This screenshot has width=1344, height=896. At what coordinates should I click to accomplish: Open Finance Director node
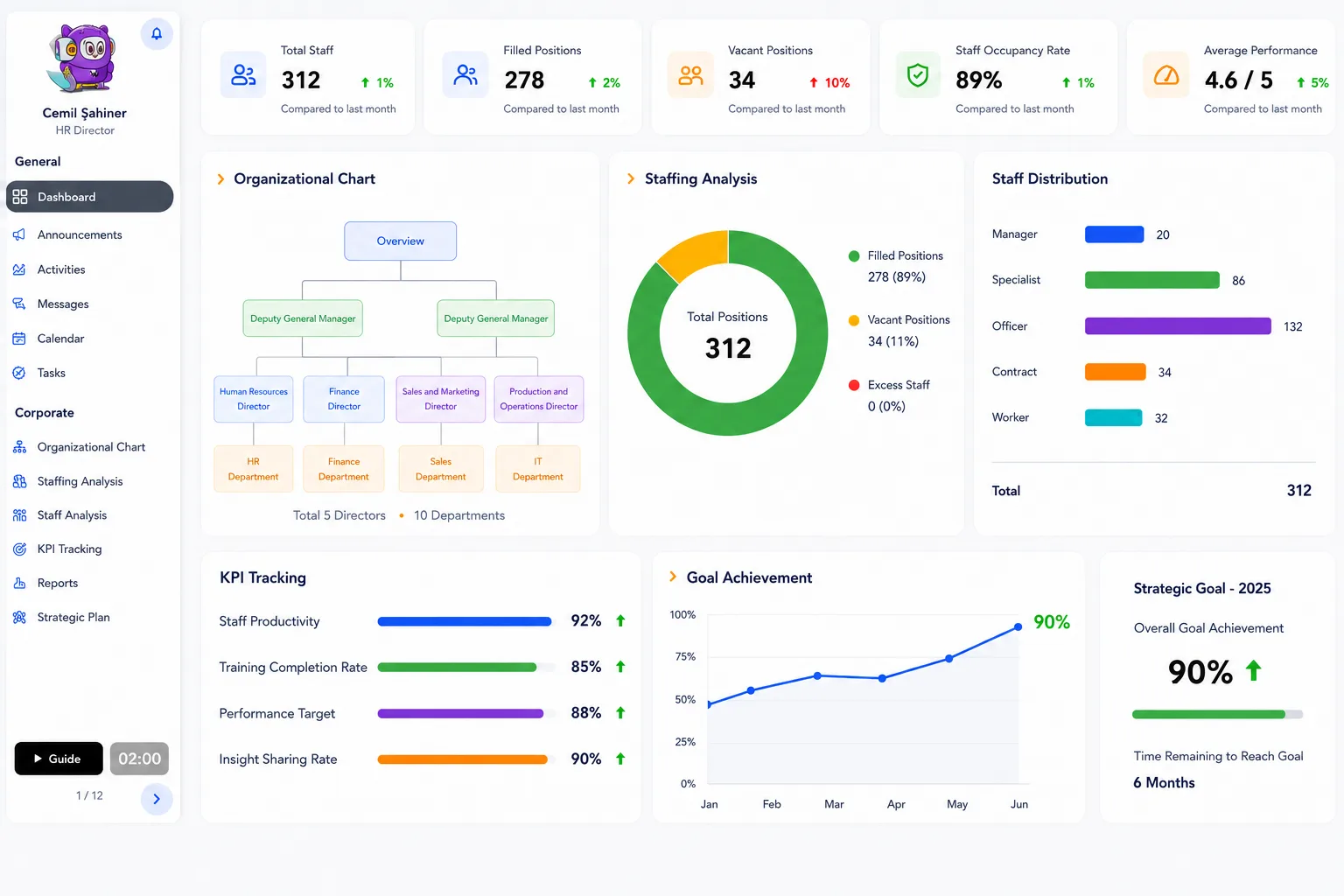pyautogui.click(x=344, y=399)
